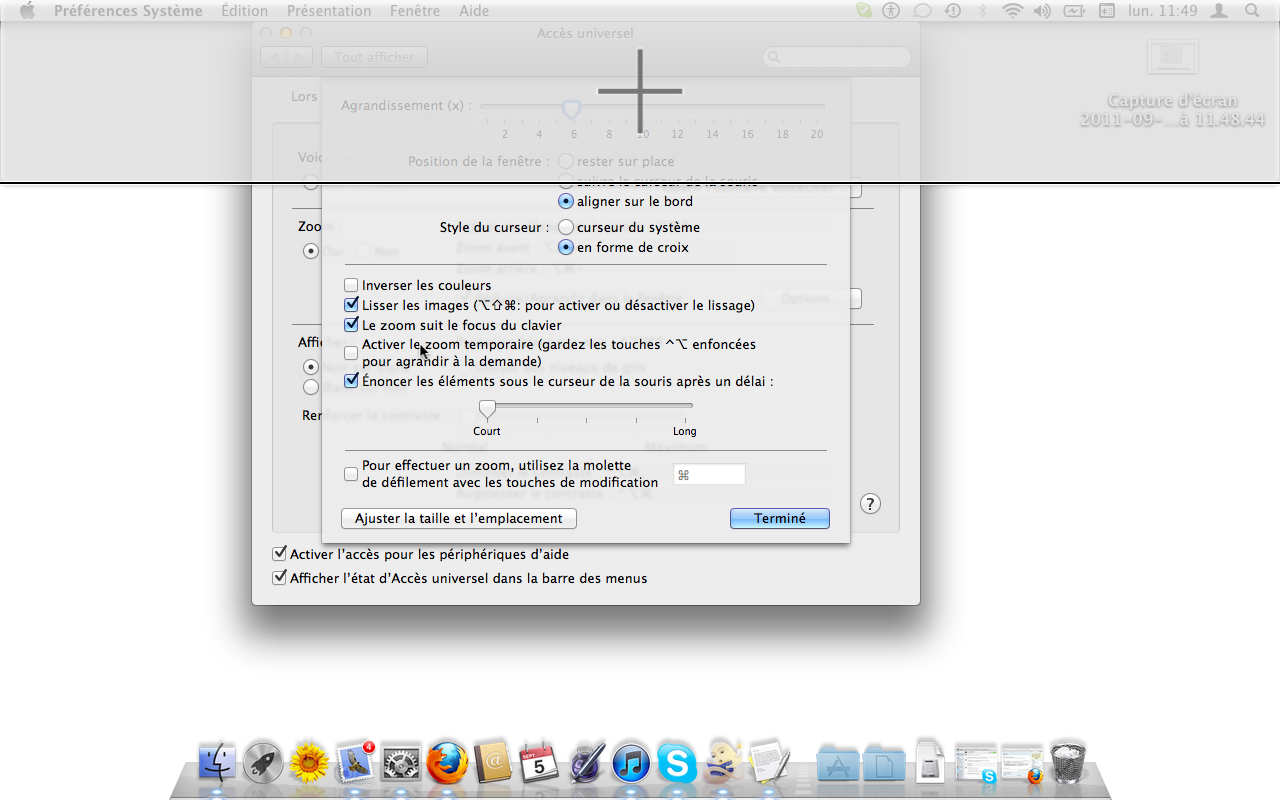Screen dimensions: 1280x800
Task: Check zoom with molette de défilement option
Action: 351,474
